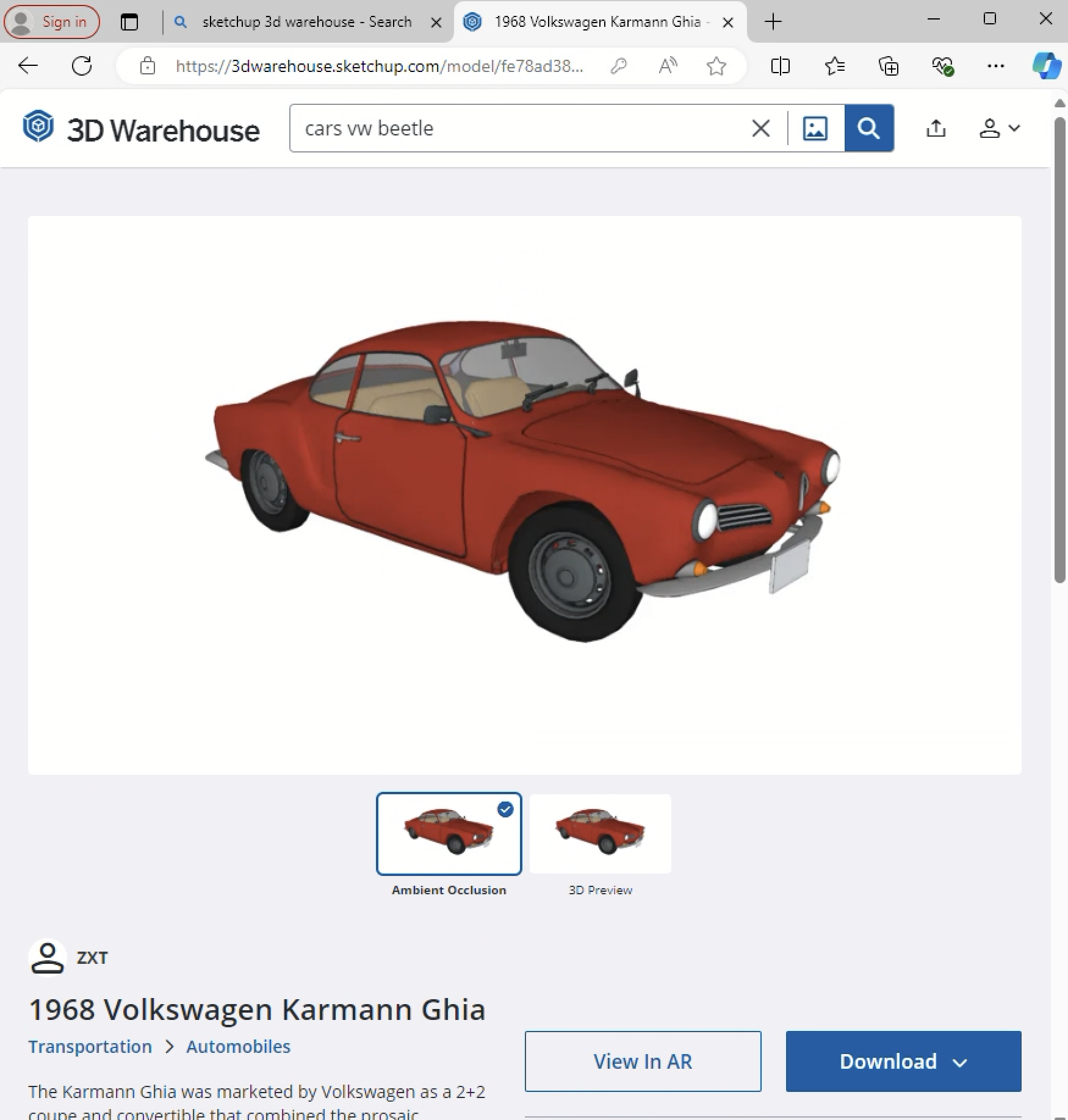This screenshot has width=1068, height=1120.
Task: Click the 3D Warehouse logo
Action: tap(141, 129)
